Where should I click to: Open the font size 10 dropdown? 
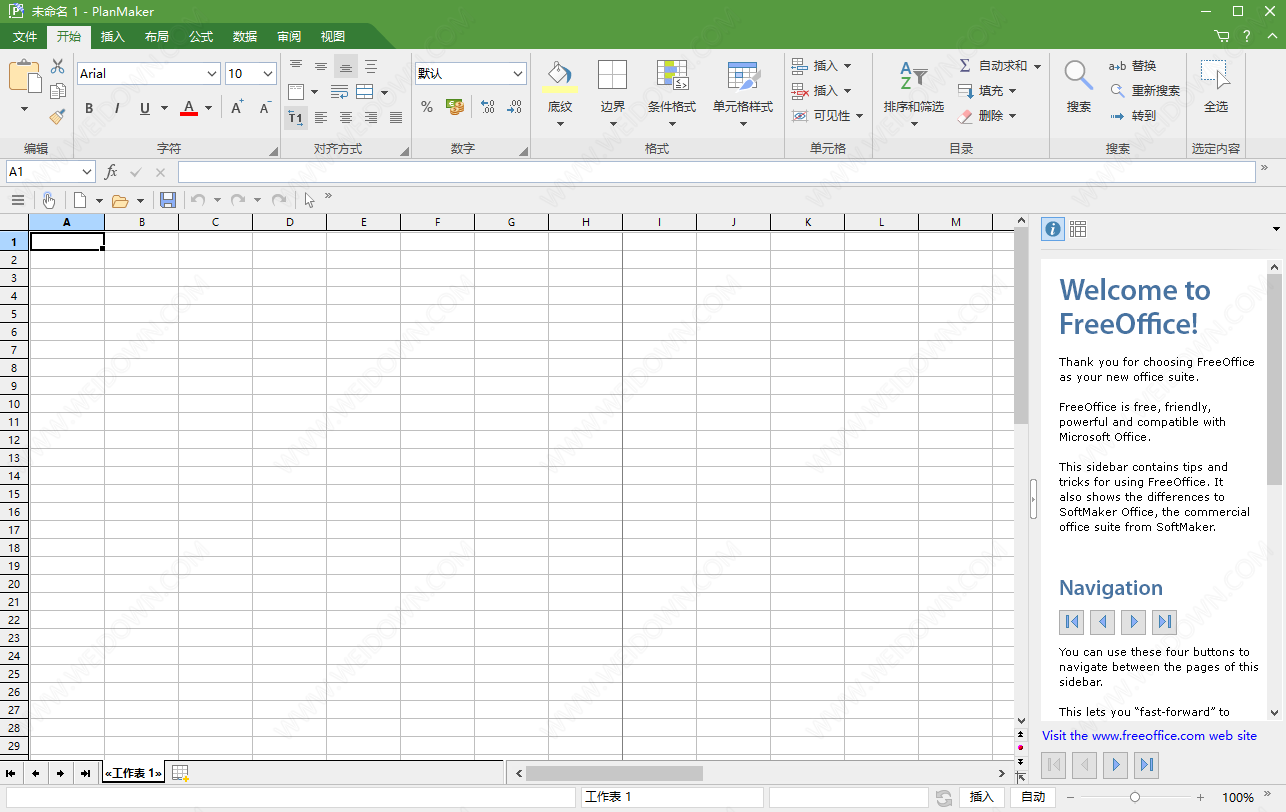(x=268, y=73)
